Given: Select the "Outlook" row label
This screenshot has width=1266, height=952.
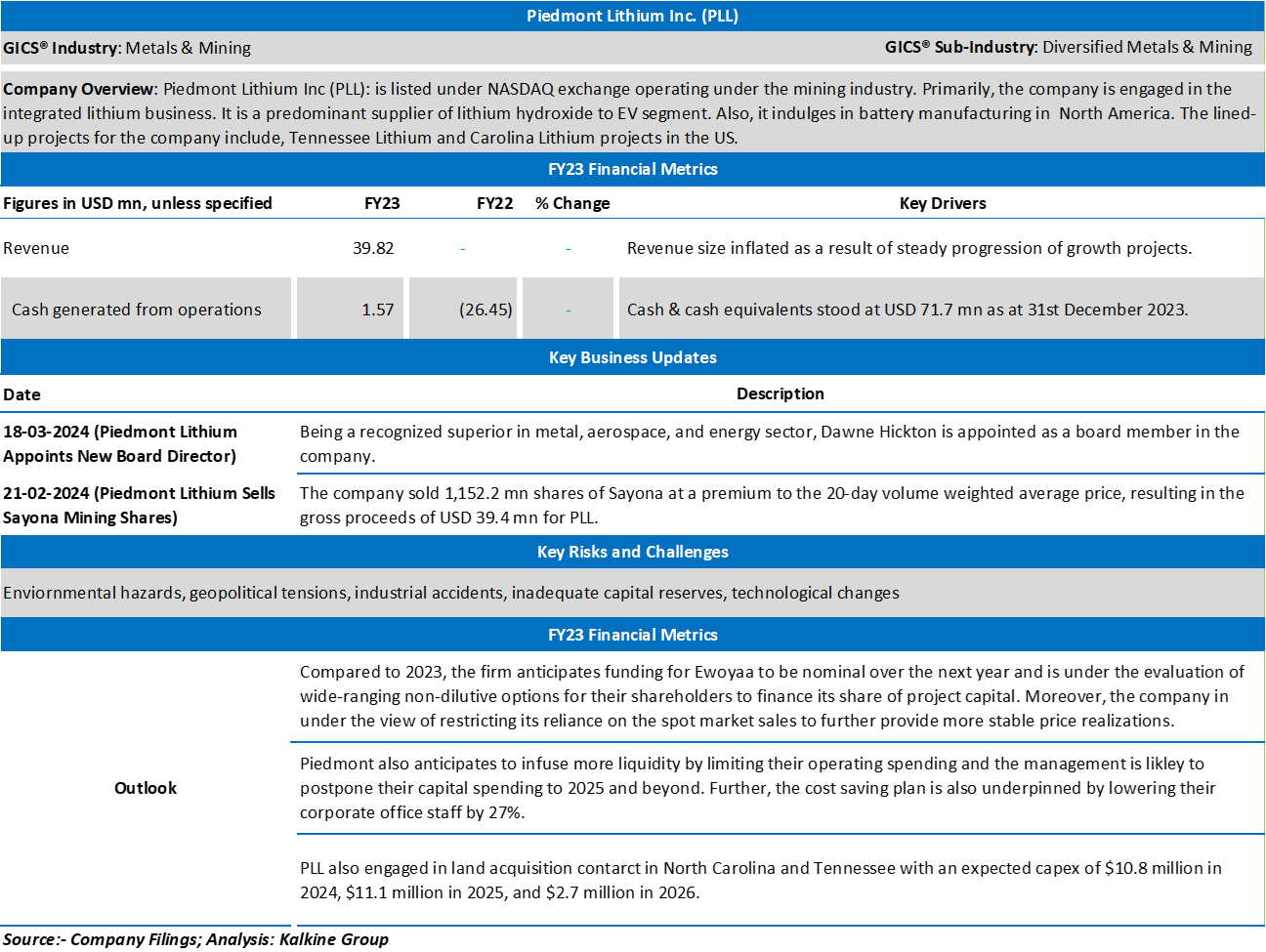Looking at the screenshot, I should click(x=146, y=788).
